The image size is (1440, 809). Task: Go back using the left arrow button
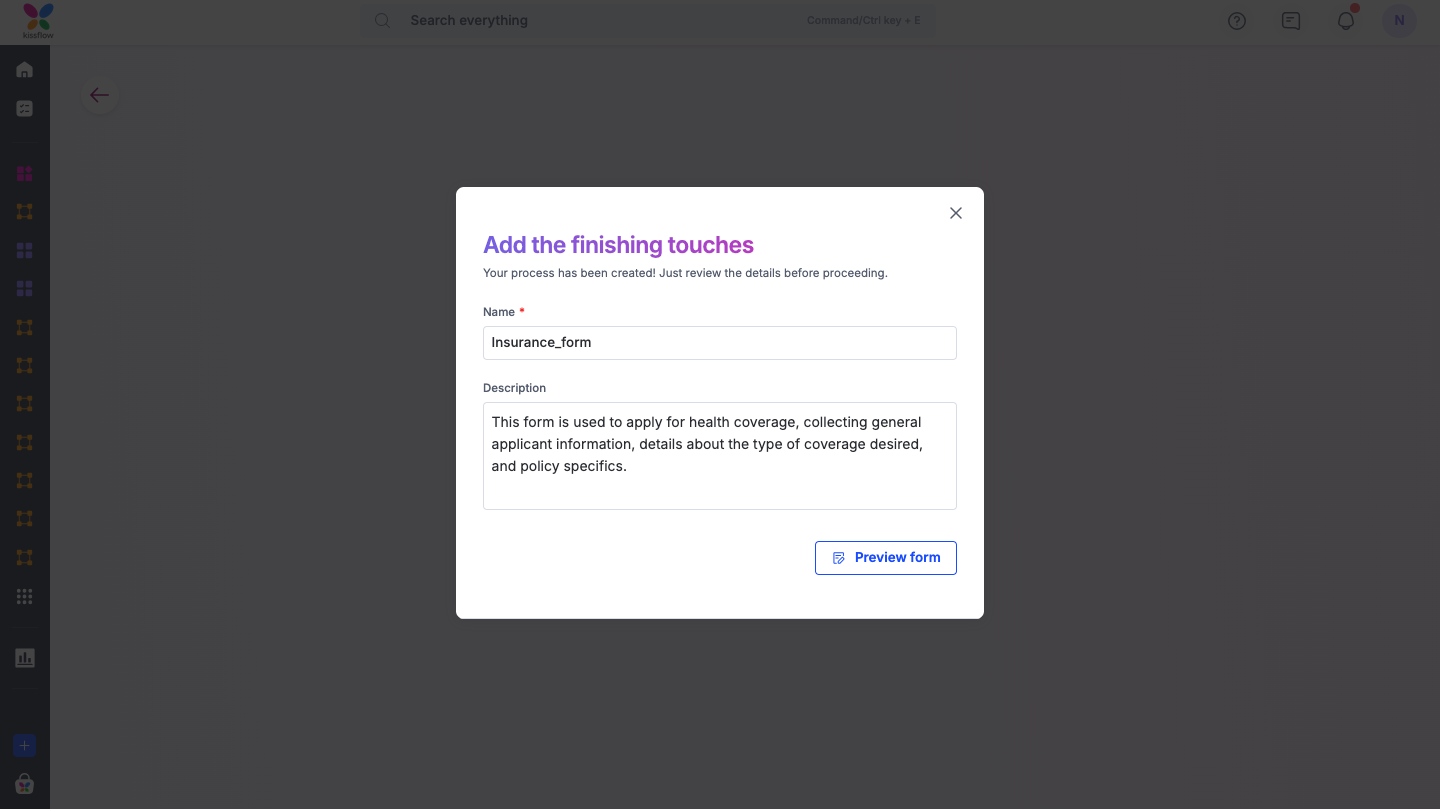[x=99, y=95]
